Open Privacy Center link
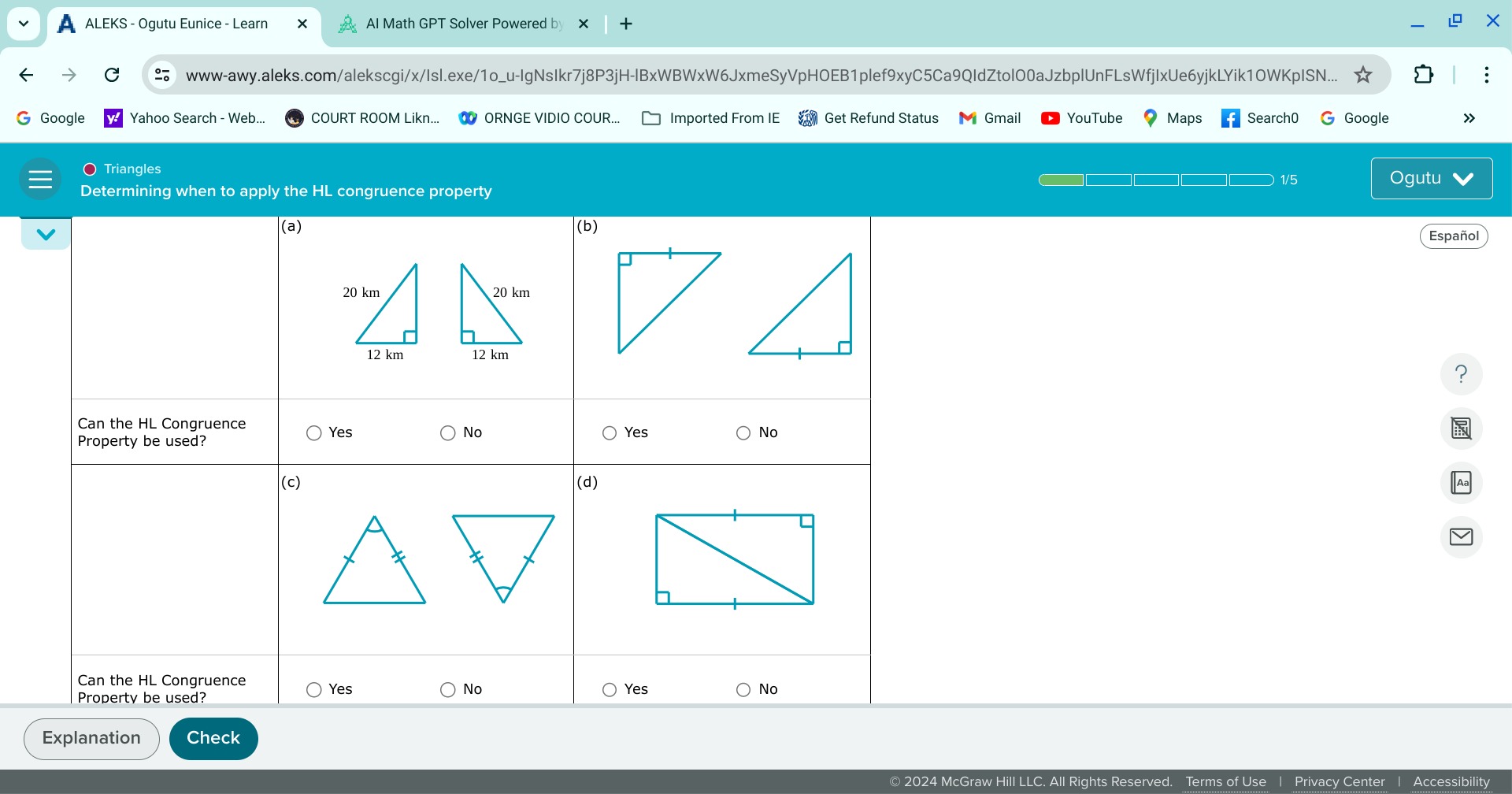Viewport: 1512px width, 794px height. 1340,781
